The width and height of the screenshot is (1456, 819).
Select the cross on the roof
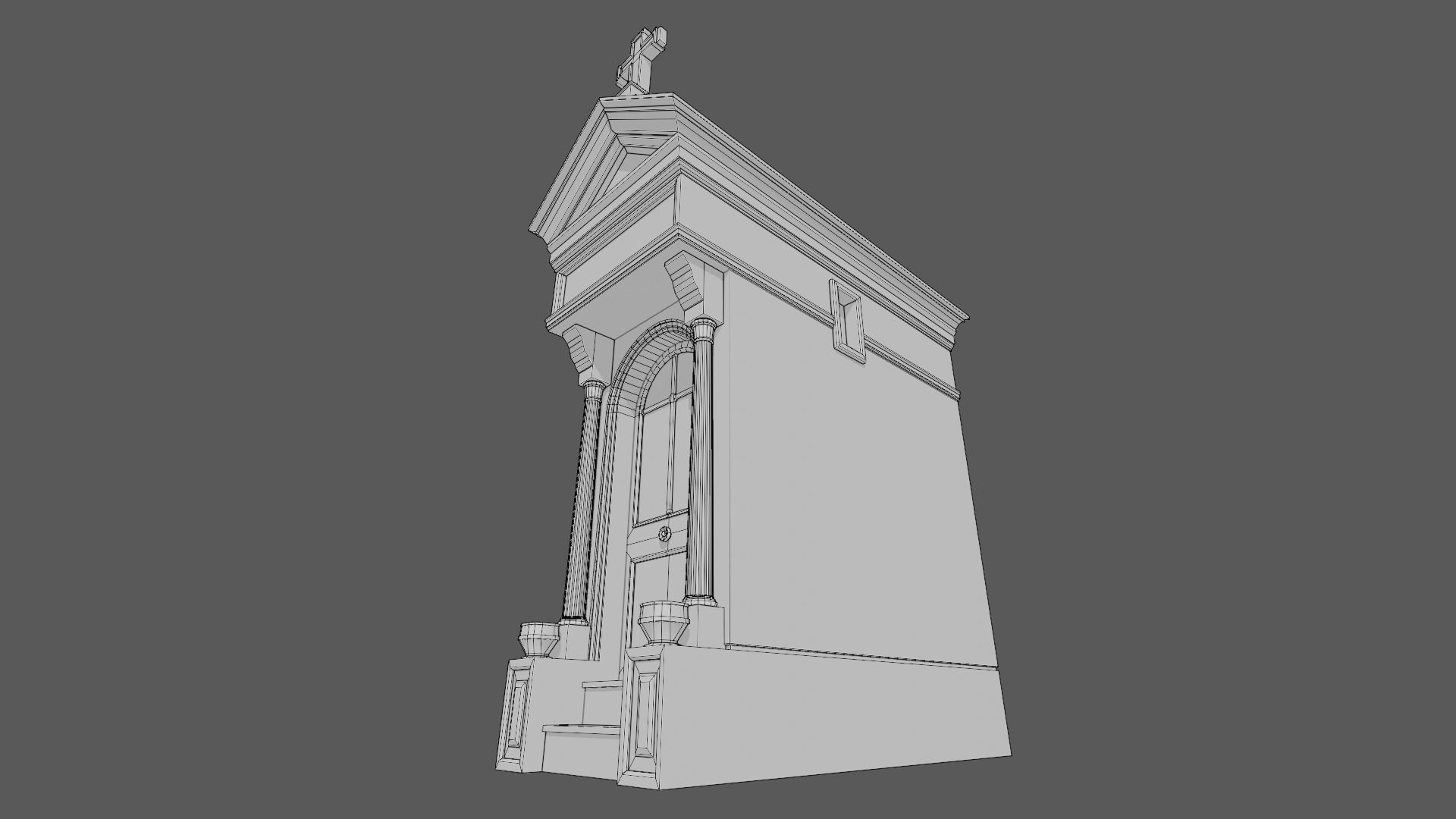tap(641, 61)
